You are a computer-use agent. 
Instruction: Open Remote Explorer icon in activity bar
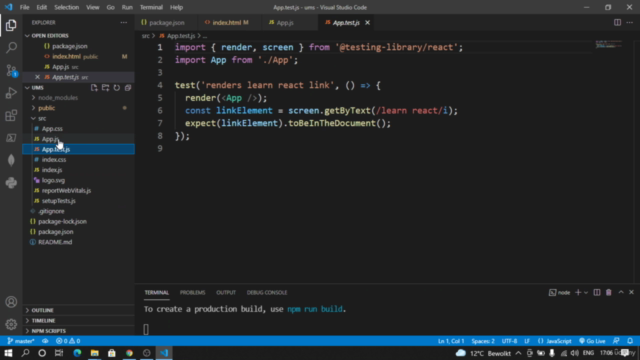[x=11, y=138]
